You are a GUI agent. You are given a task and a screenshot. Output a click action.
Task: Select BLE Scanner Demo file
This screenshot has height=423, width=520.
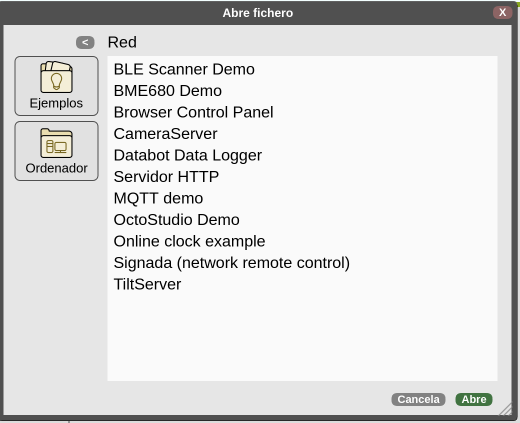coord(184,69)
